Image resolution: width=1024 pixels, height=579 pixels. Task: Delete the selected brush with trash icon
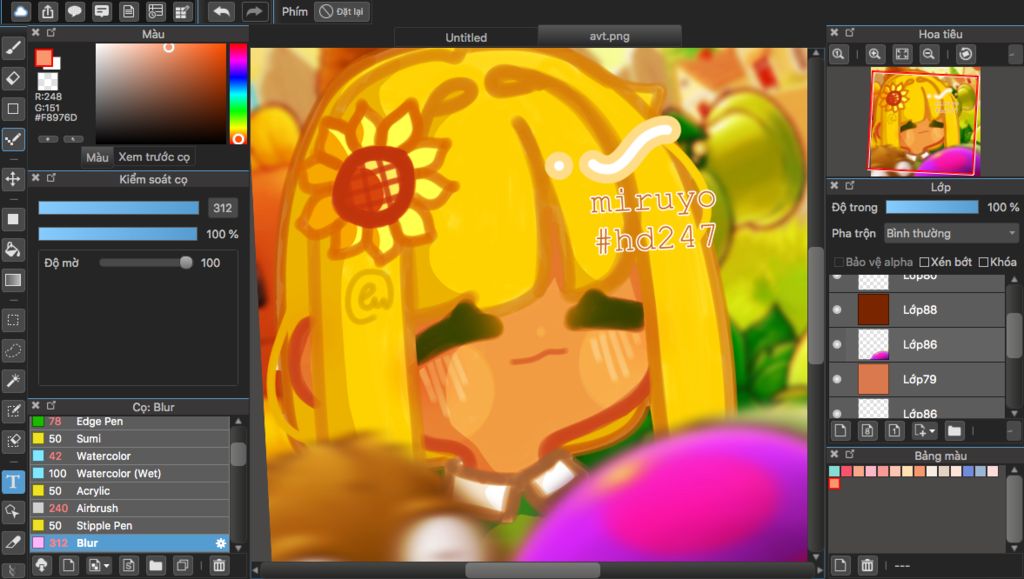[219, 565]
